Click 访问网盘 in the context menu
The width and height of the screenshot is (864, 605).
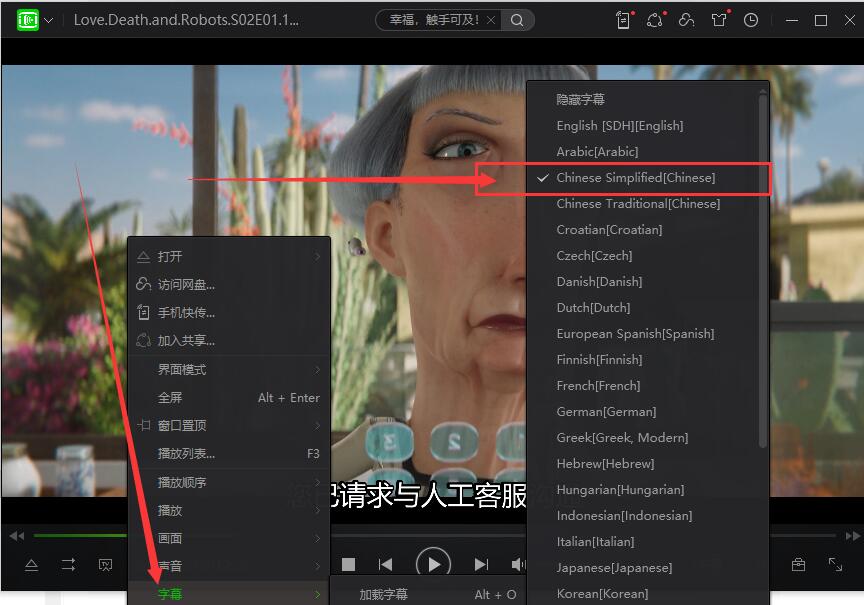[186, 285]
